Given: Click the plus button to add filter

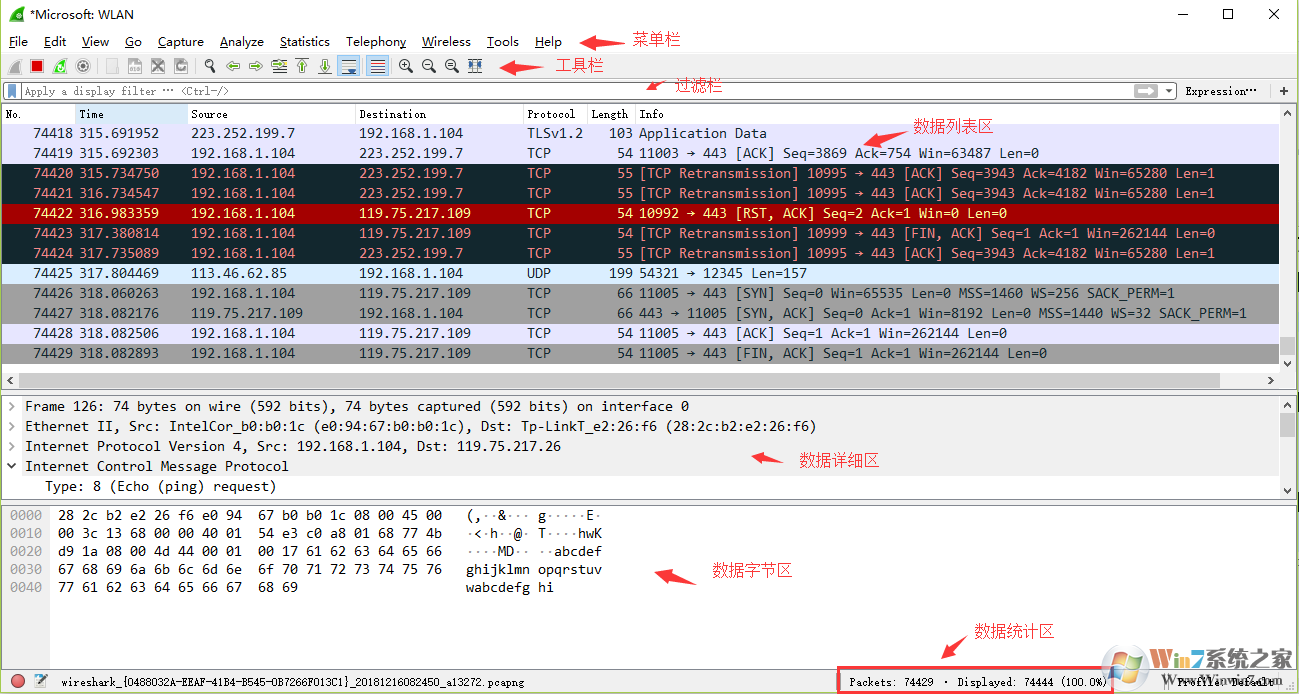Looking at the screenshot, I should (1284, 90).
